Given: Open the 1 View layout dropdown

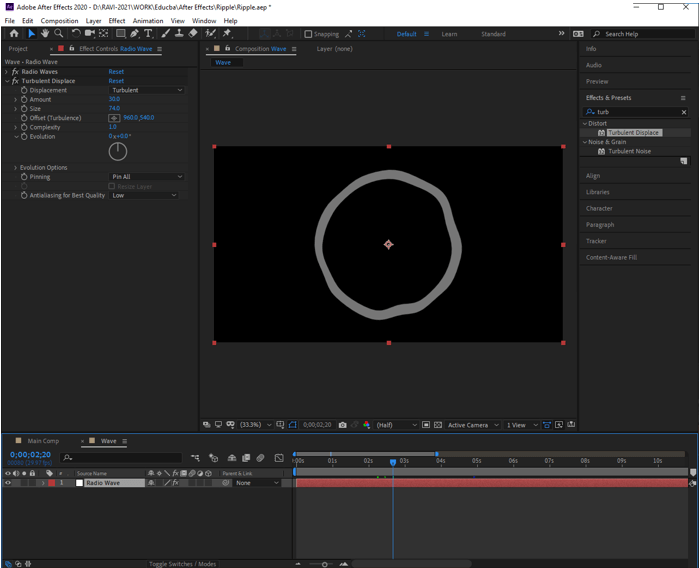Looking at the screenshot, I should click(522, 425).
